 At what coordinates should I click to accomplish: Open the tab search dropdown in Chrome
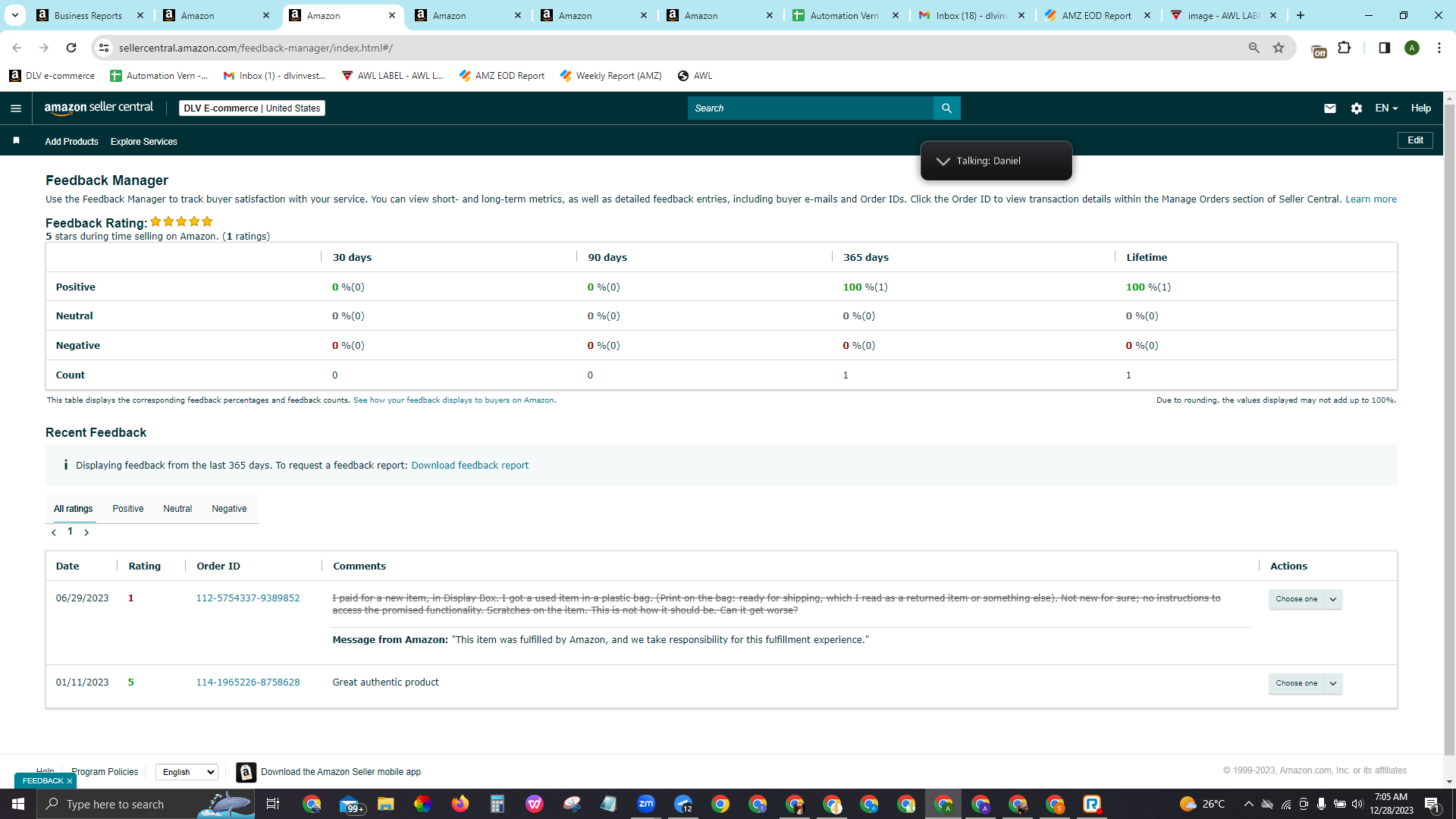tap(15, 15)
